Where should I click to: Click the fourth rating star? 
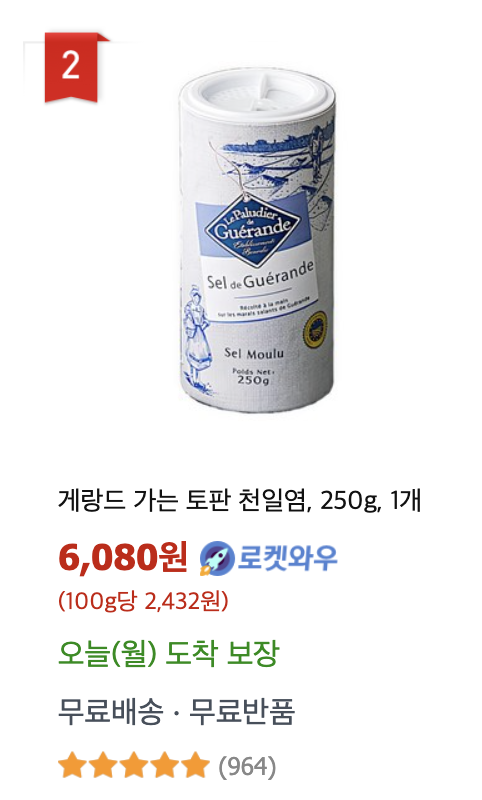pos(164,766)
